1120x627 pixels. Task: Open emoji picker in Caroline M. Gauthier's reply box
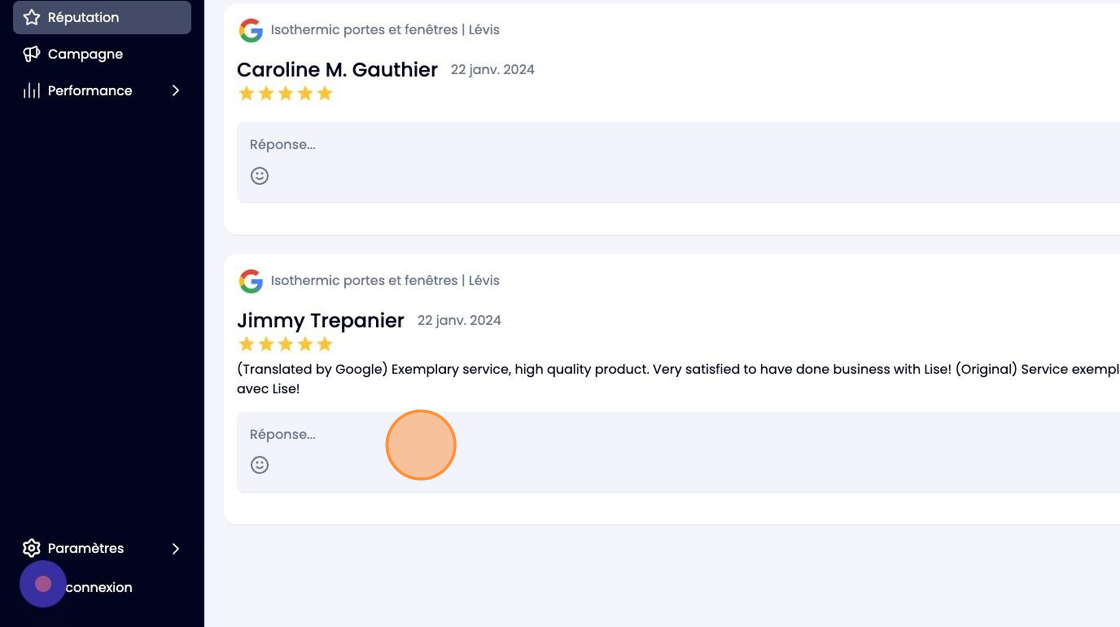click(x=259, y=176)
